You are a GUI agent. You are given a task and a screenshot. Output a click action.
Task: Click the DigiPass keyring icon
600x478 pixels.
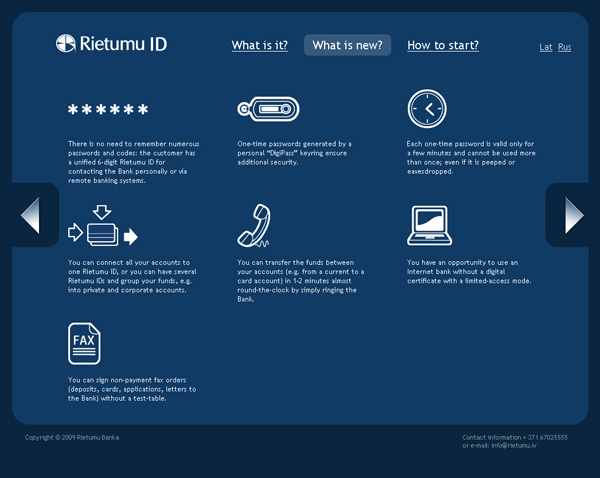pos(268,109)
